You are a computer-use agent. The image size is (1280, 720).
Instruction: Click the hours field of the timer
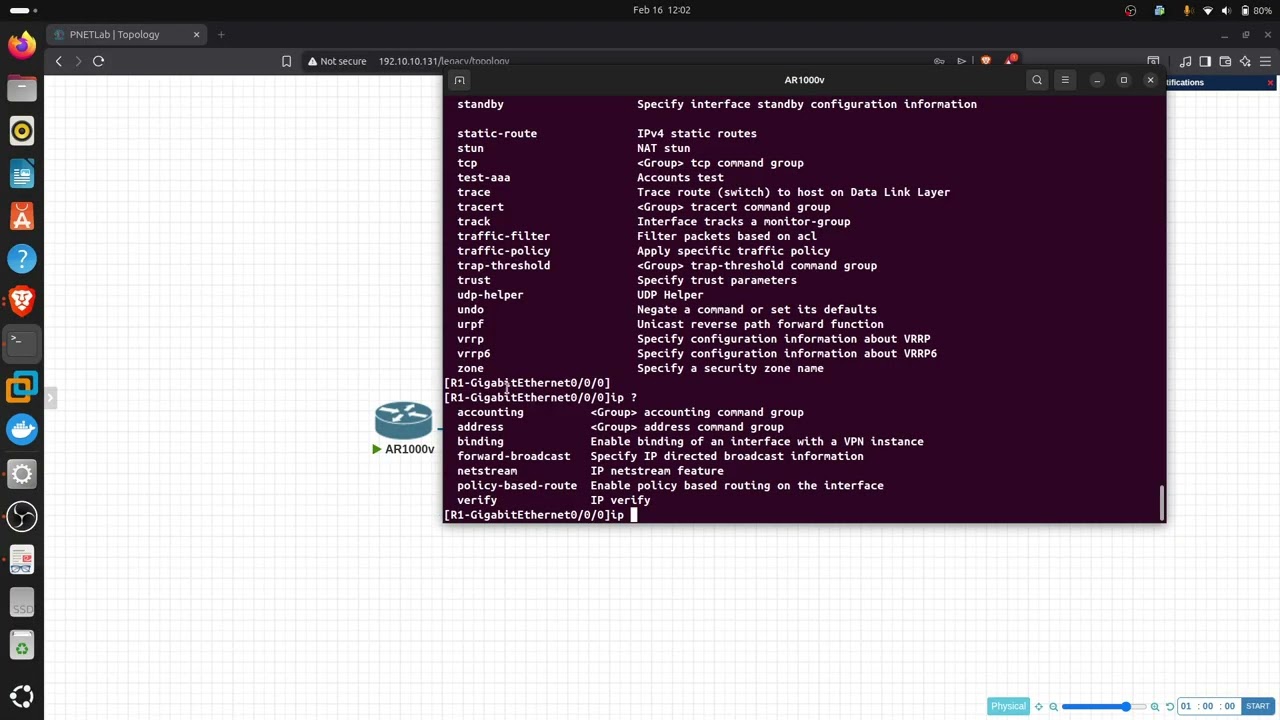[1186, 706]
